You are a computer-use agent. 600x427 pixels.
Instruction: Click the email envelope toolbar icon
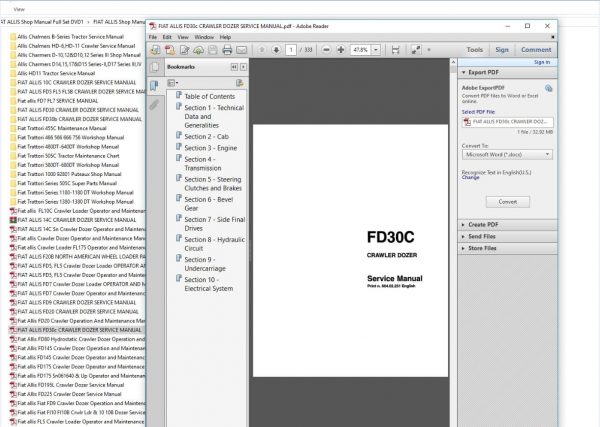pos(241,50)
